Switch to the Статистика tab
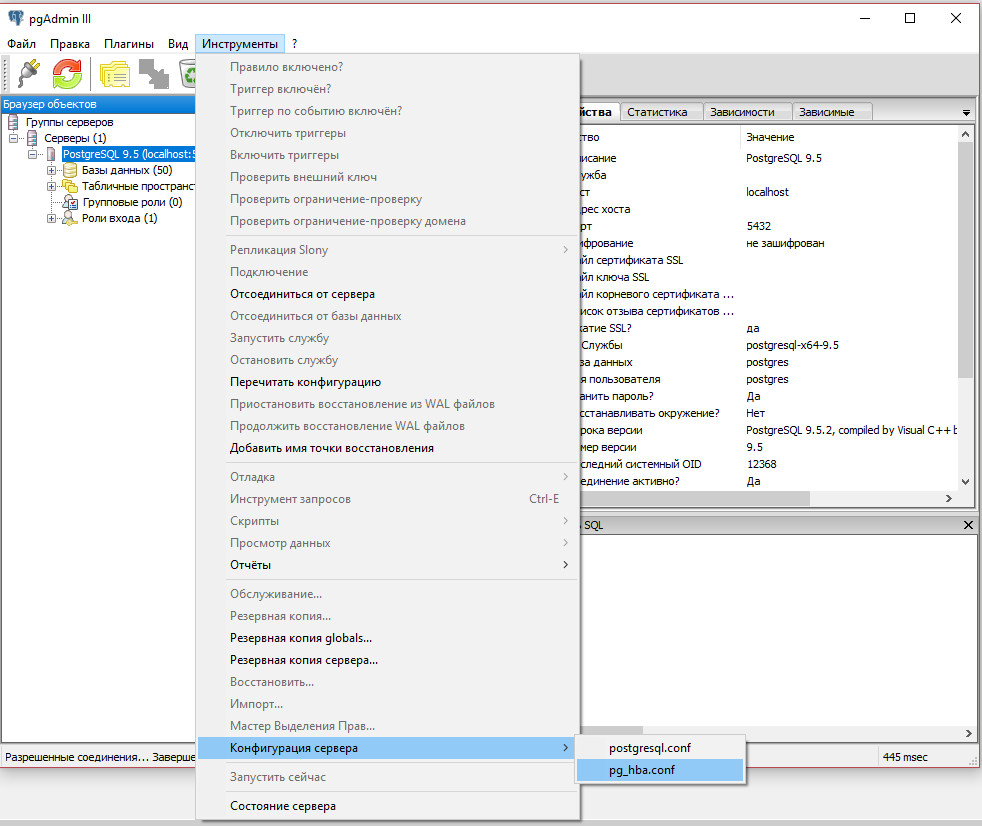Image resolution: width=982 pixels, height=826 pixels. click(x=657, y=112)
